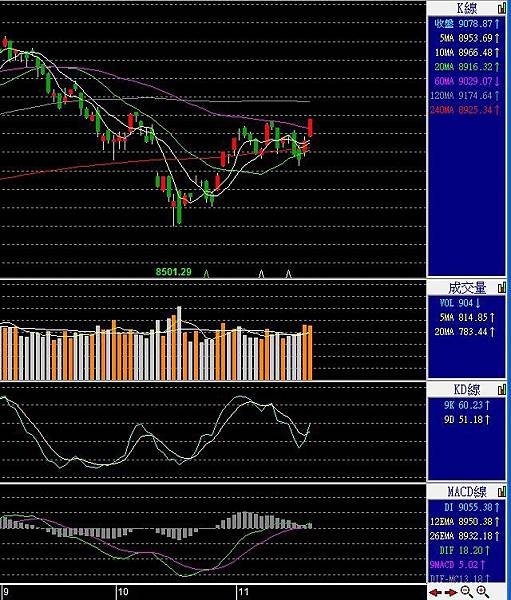Click the 12EMA 8950.38 row

(465, 522)
